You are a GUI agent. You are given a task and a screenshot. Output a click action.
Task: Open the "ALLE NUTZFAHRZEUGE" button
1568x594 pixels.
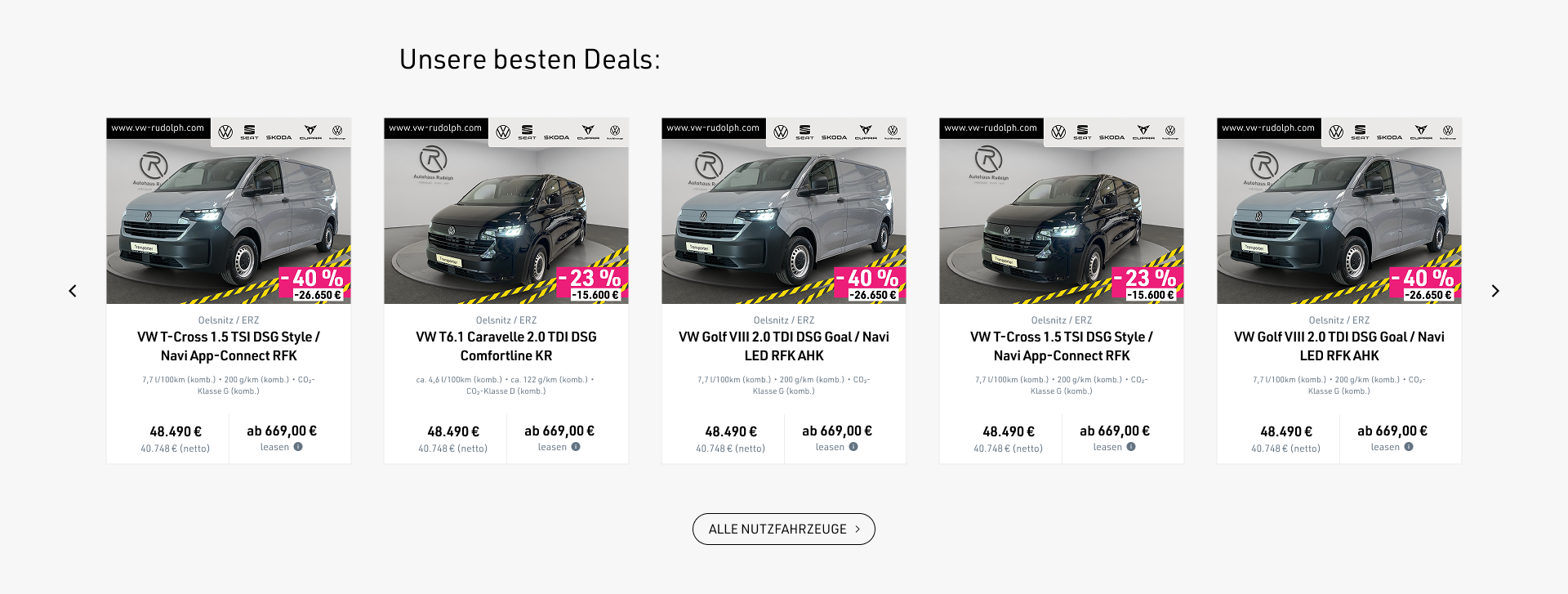click(783, 529)
